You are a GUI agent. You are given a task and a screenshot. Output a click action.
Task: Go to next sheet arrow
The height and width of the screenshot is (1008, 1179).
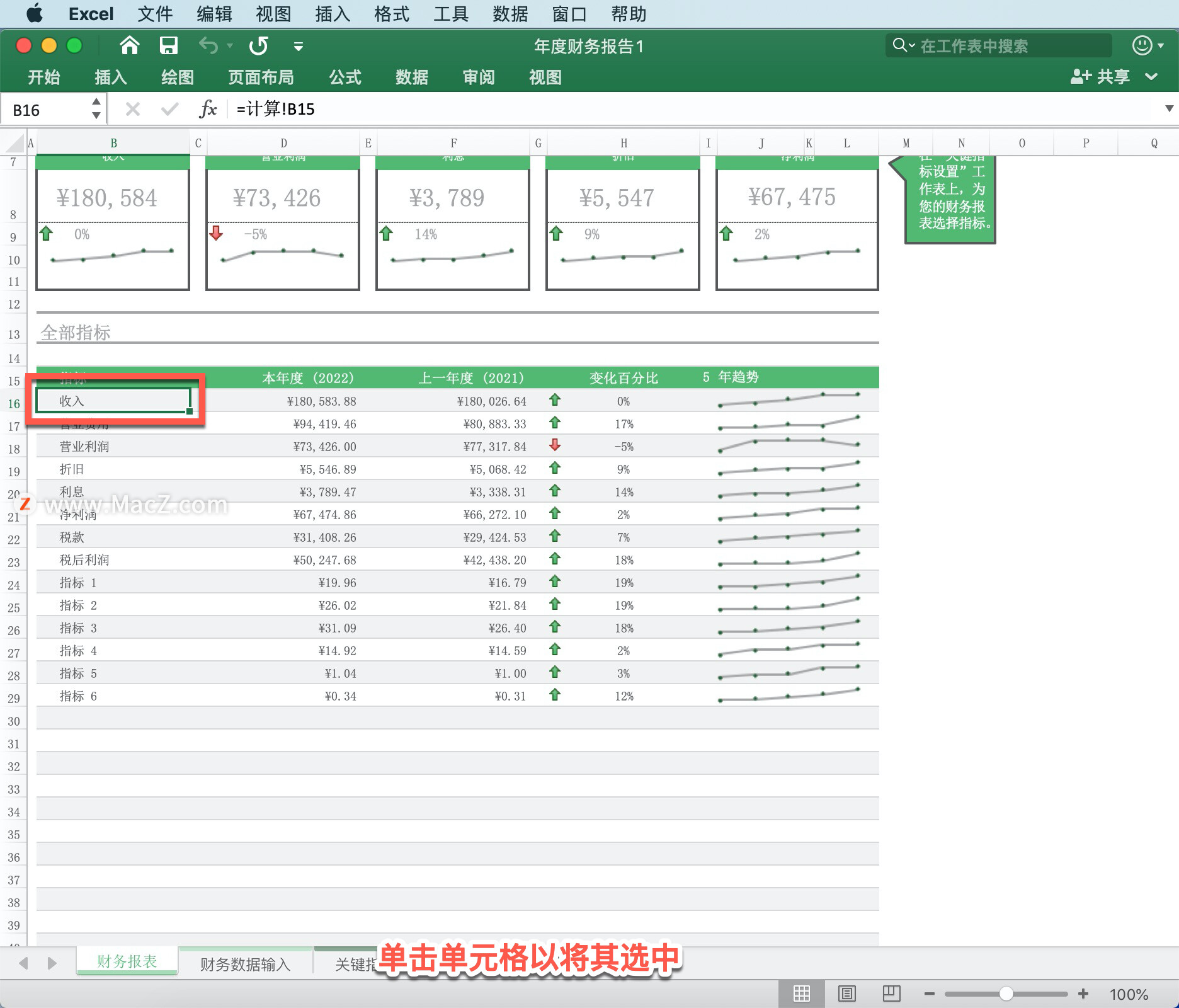52,963
